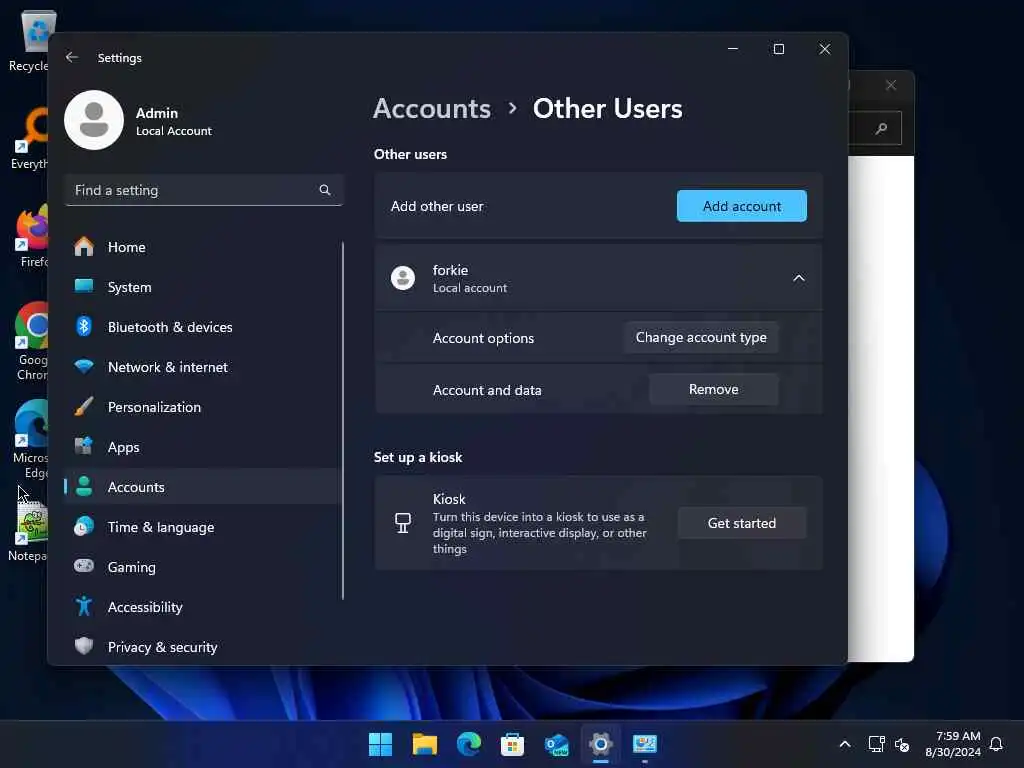This screenshot has width=1024, height=768.
Task: Click the network status tray icon
Action: click(876, 744)
